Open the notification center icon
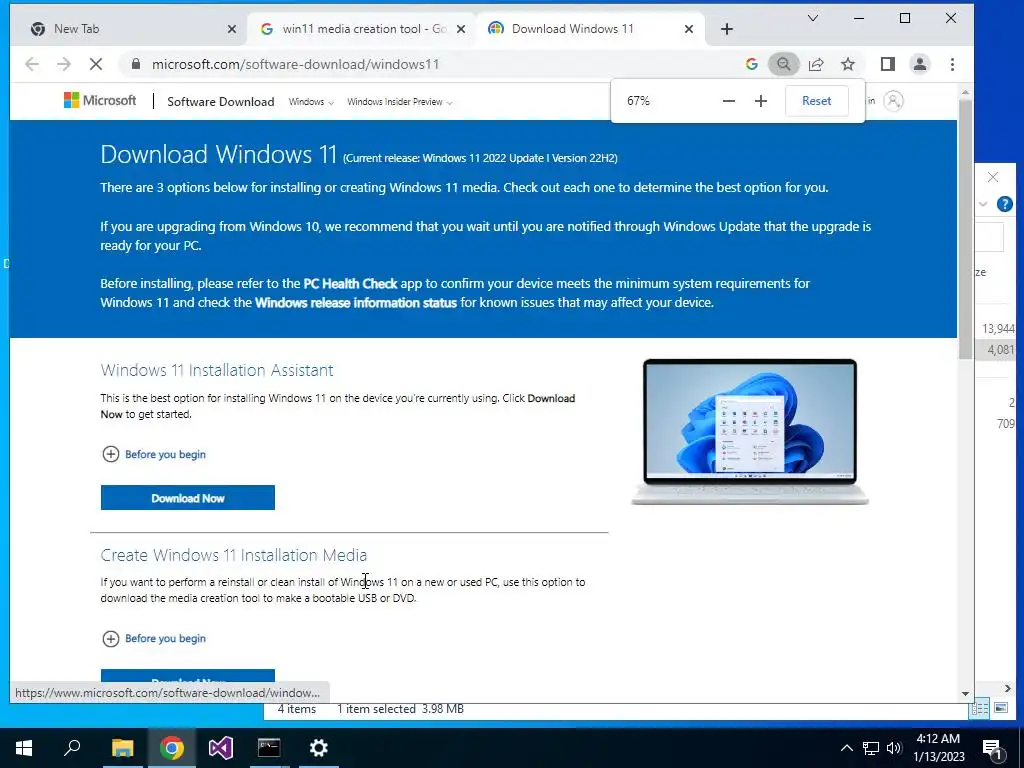The height and width of the screenshot is (768, 1024). pyautogui.click(x=992, y=748)
